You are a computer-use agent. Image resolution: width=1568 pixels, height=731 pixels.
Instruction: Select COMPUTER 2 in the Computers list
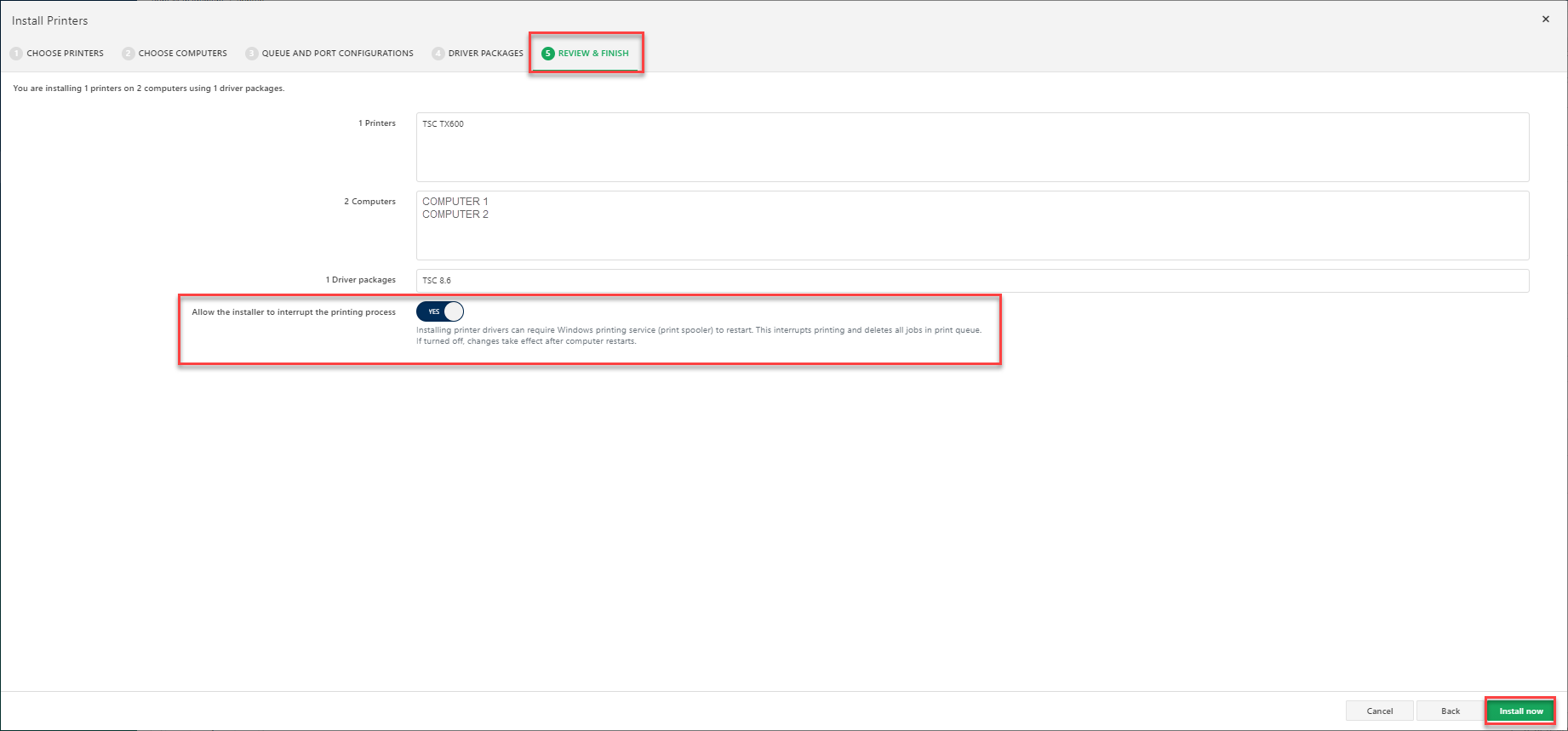click(455, 214)
